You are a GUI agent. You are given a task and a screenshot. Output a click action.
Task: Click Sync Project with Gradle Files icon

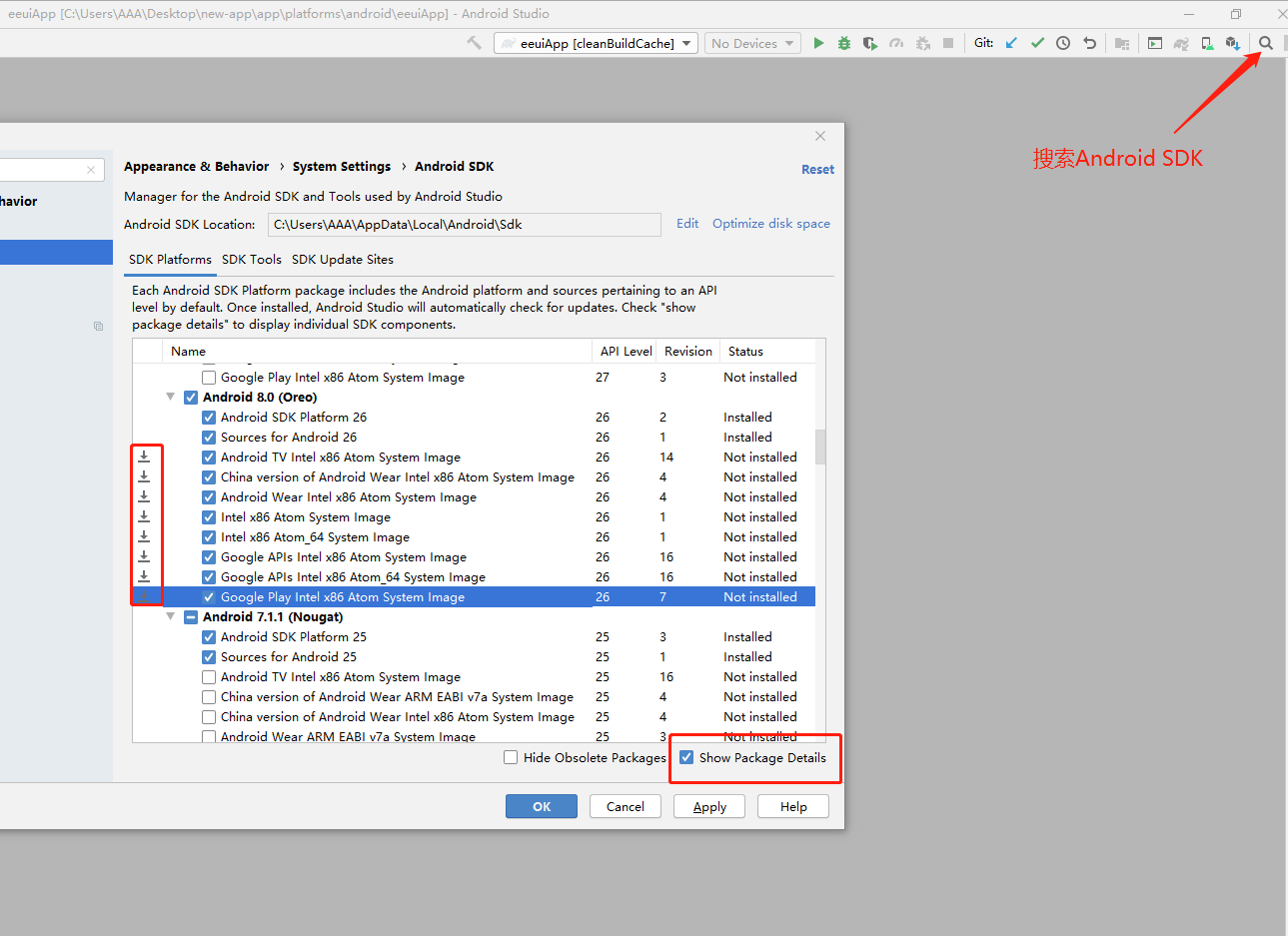coord(1181,43)
